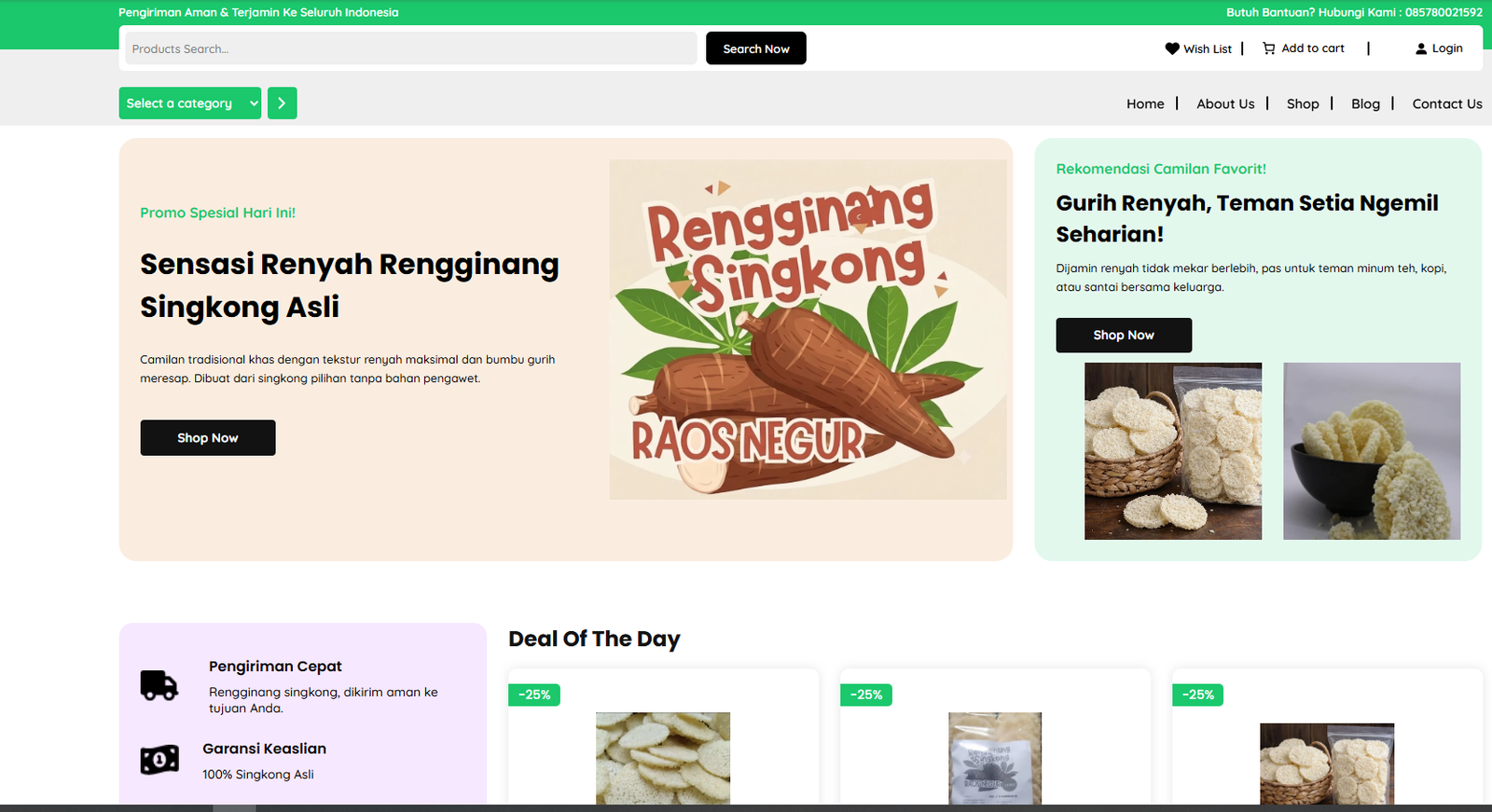The width and height of the screenshot is (1492, 812).
Task: Focus the Products Search field
Action: 411,48
